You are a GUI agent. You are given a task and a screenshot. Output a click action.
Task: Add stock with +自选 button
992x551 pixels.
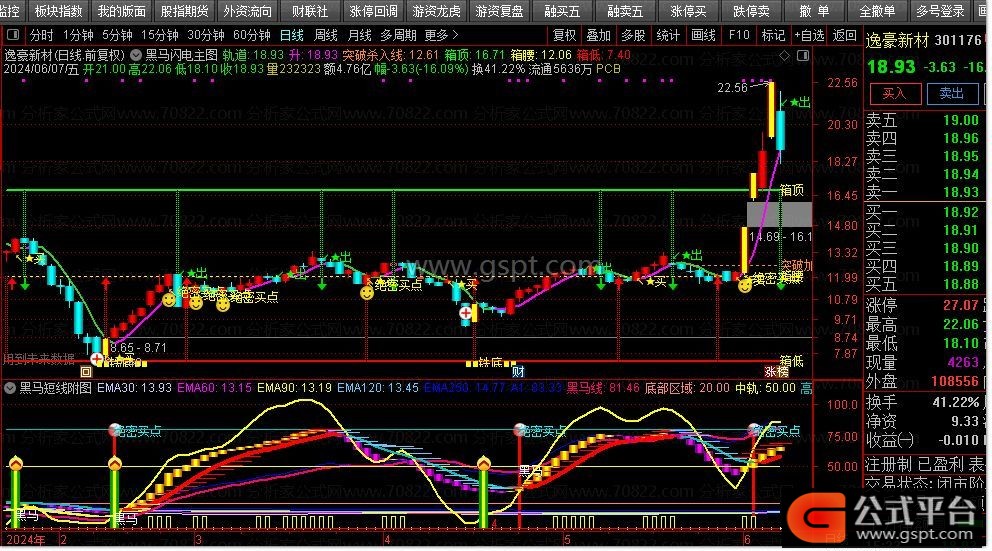point(810,35)
